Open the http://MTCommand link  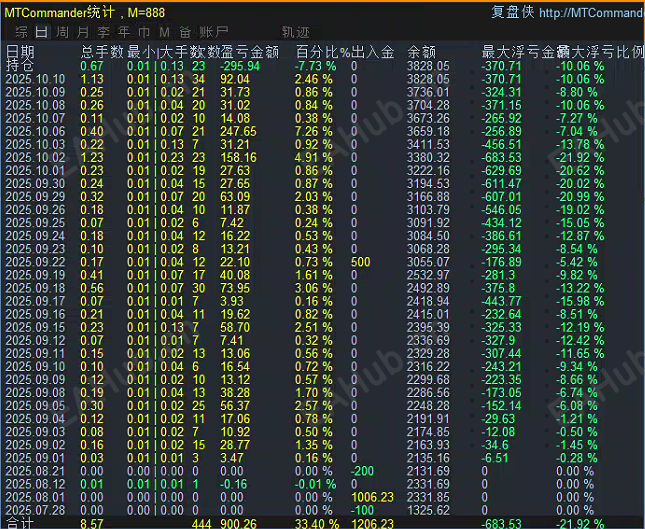click(x=591, y=13)
